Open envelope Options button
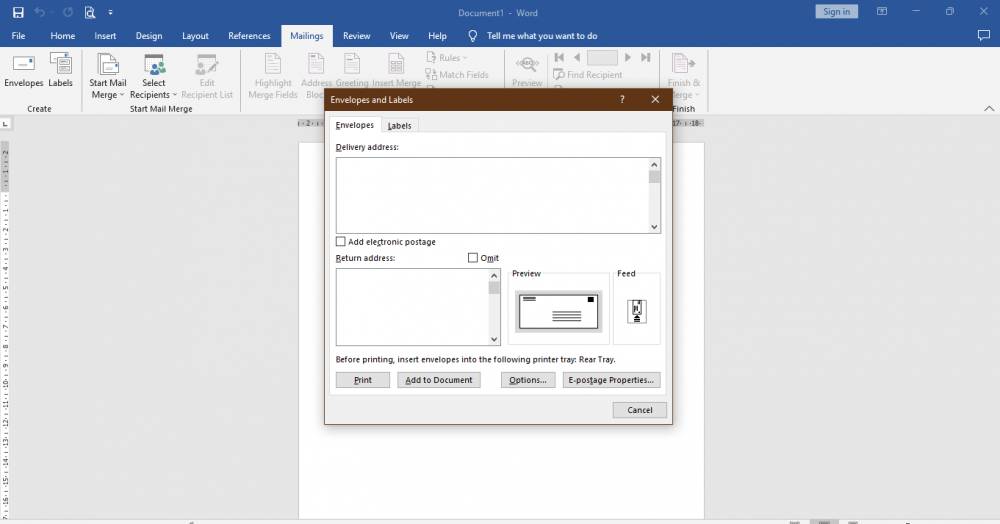 (528, 380)
